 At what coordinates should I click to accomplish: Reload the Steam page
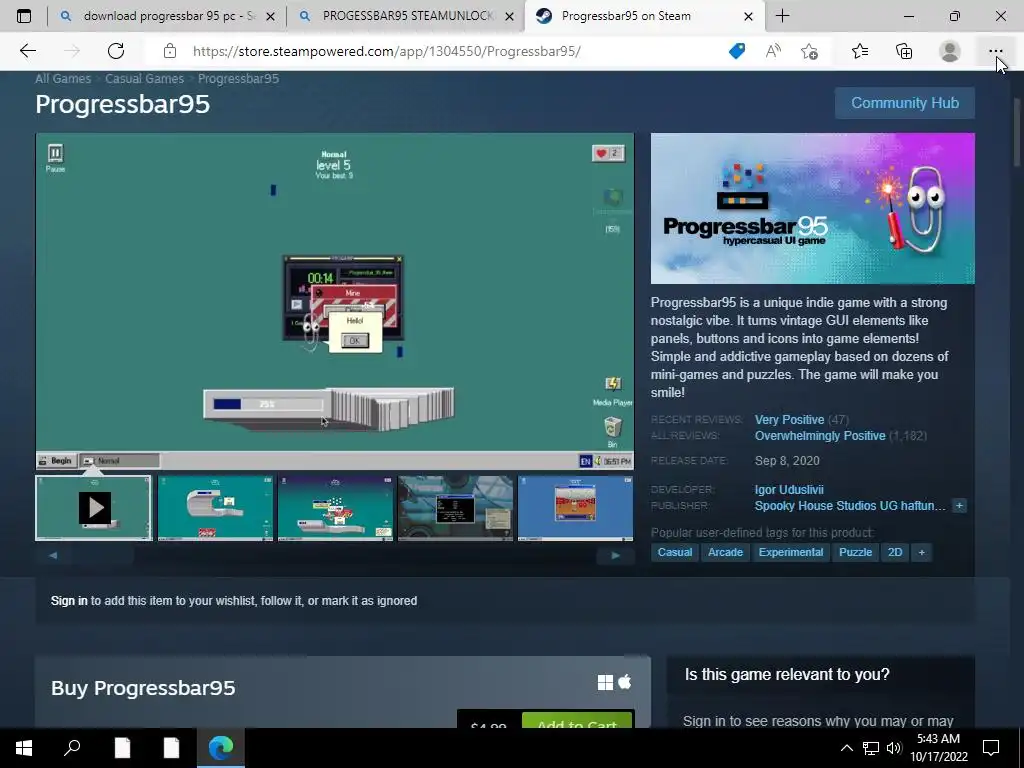(x=116, y=51)
